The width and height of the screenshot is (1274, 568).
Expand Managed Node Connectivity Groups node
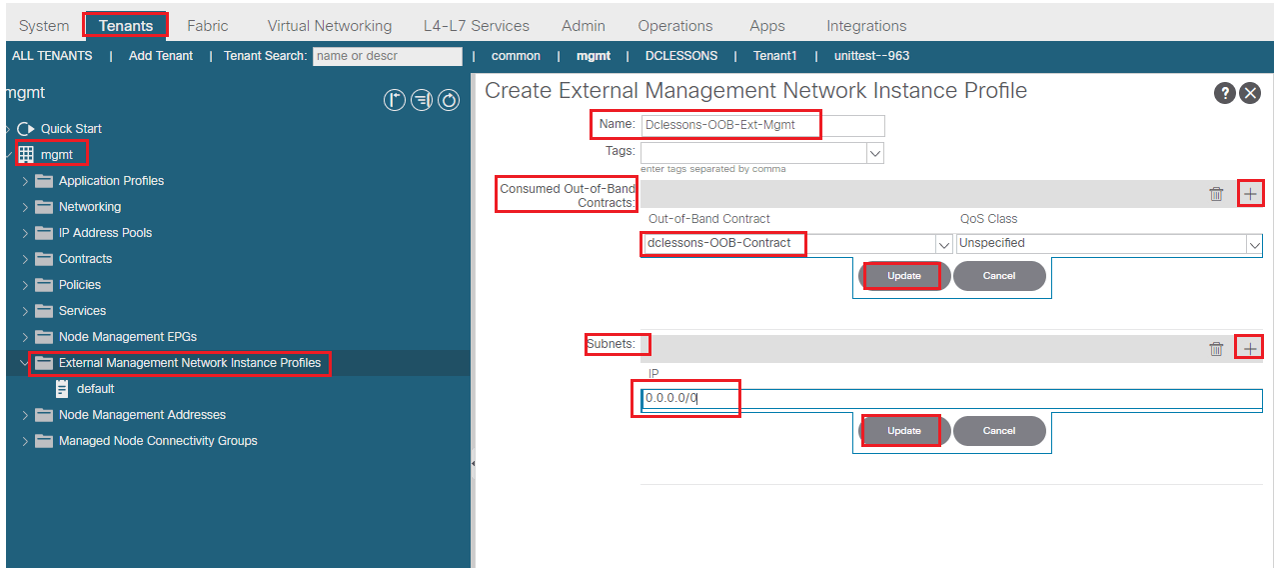(x=25, y=441)
